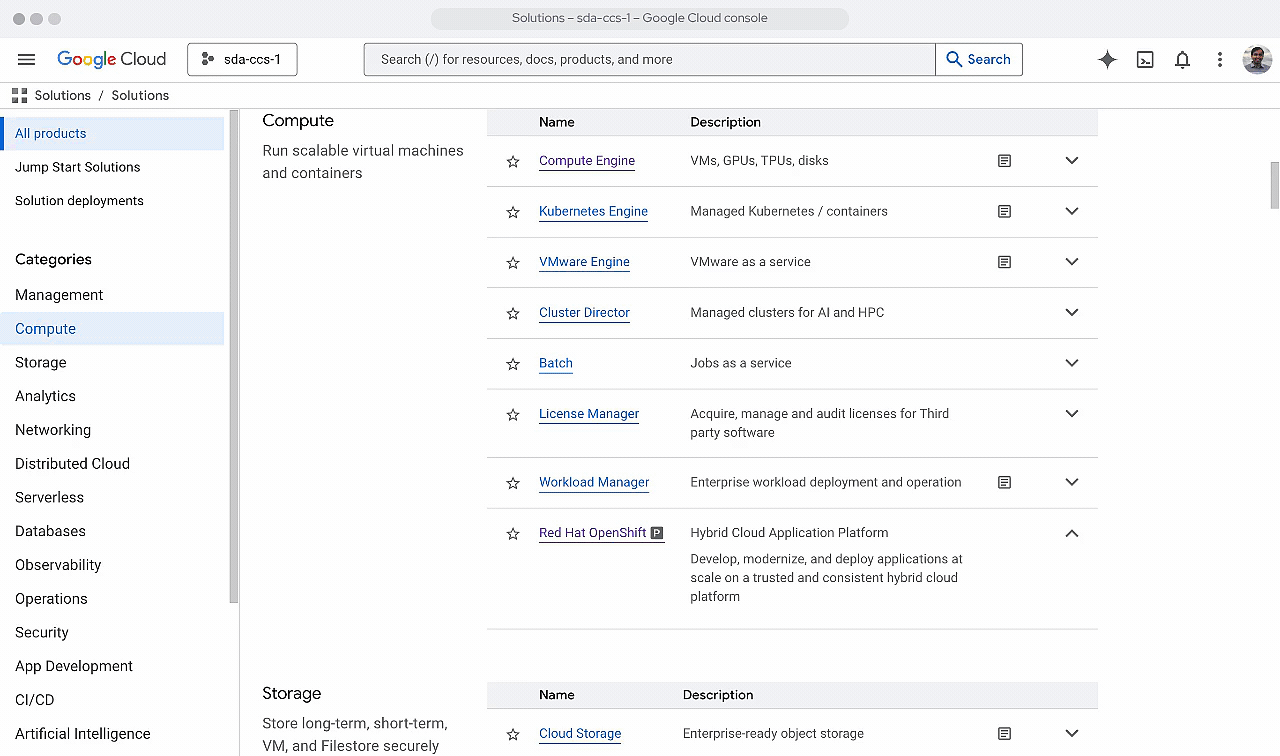
Task: Open documentation icon for Kubernetes Engine
Action: [1004, 211]
